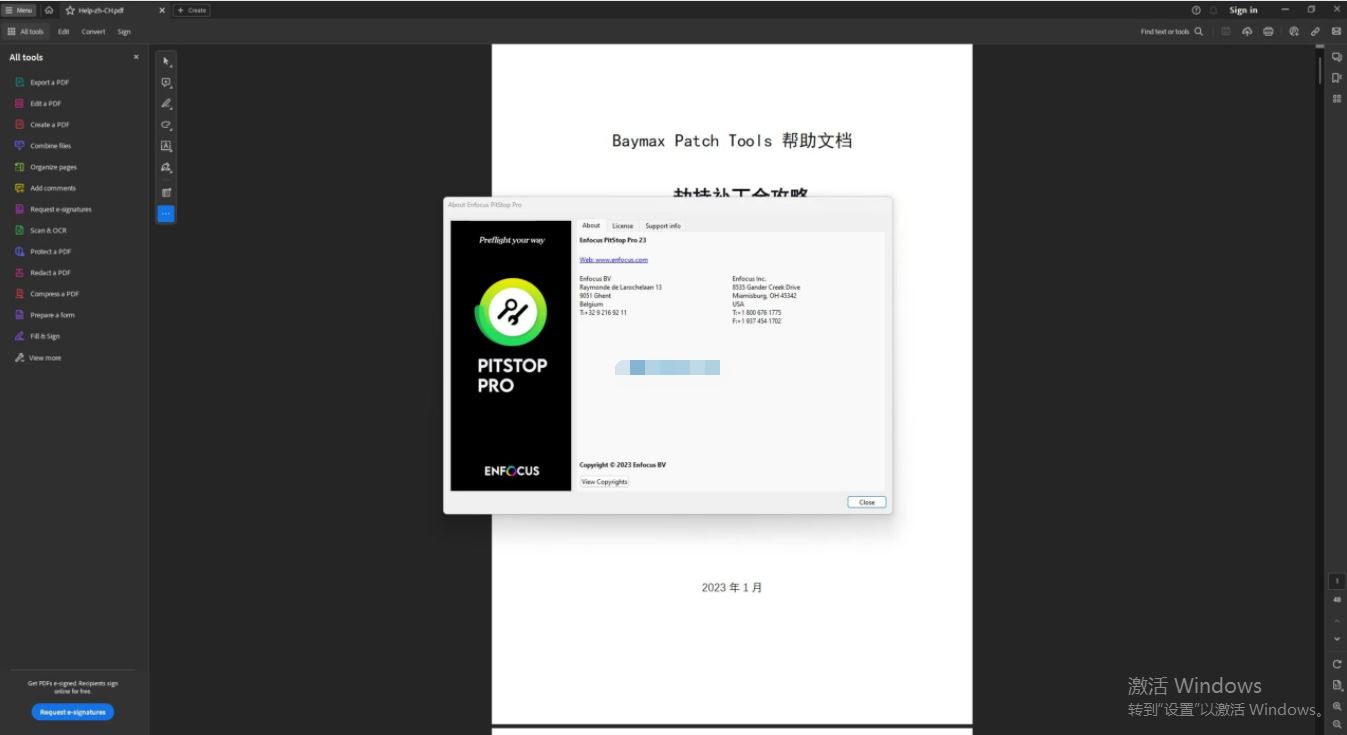Click the blue more tools button

coord(166,213)
